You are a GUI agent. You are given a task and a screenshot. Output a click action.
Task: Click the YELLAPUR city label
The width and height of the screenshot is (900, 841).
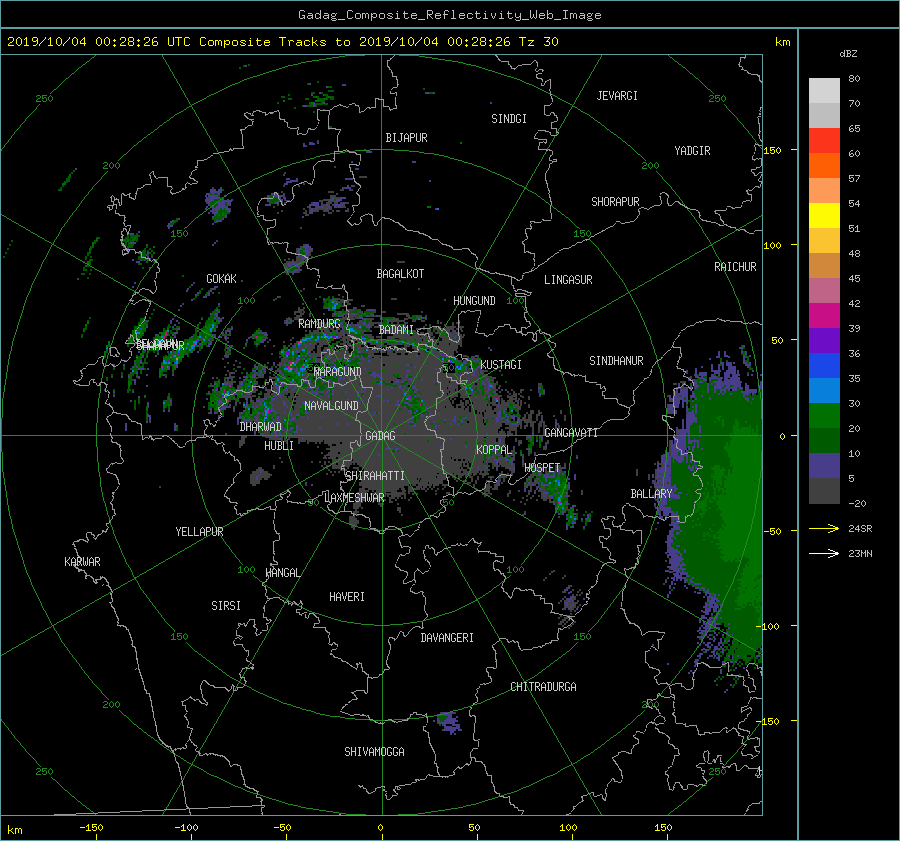tap(199, 532)
